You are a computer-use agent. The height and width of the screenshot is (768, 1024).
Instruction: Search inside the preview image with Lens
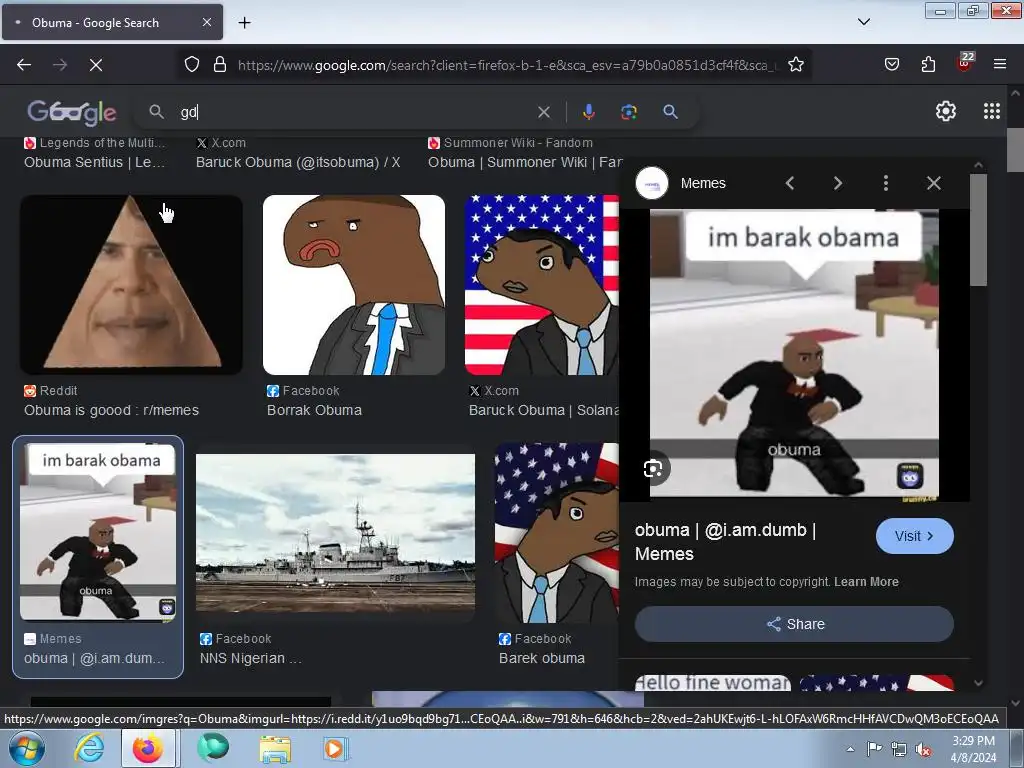pos(653,468)
